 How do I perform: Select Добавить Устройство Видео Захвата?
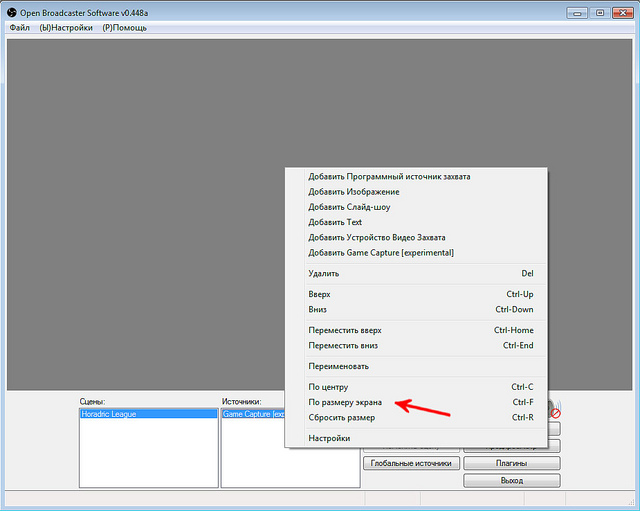point(377,238)
